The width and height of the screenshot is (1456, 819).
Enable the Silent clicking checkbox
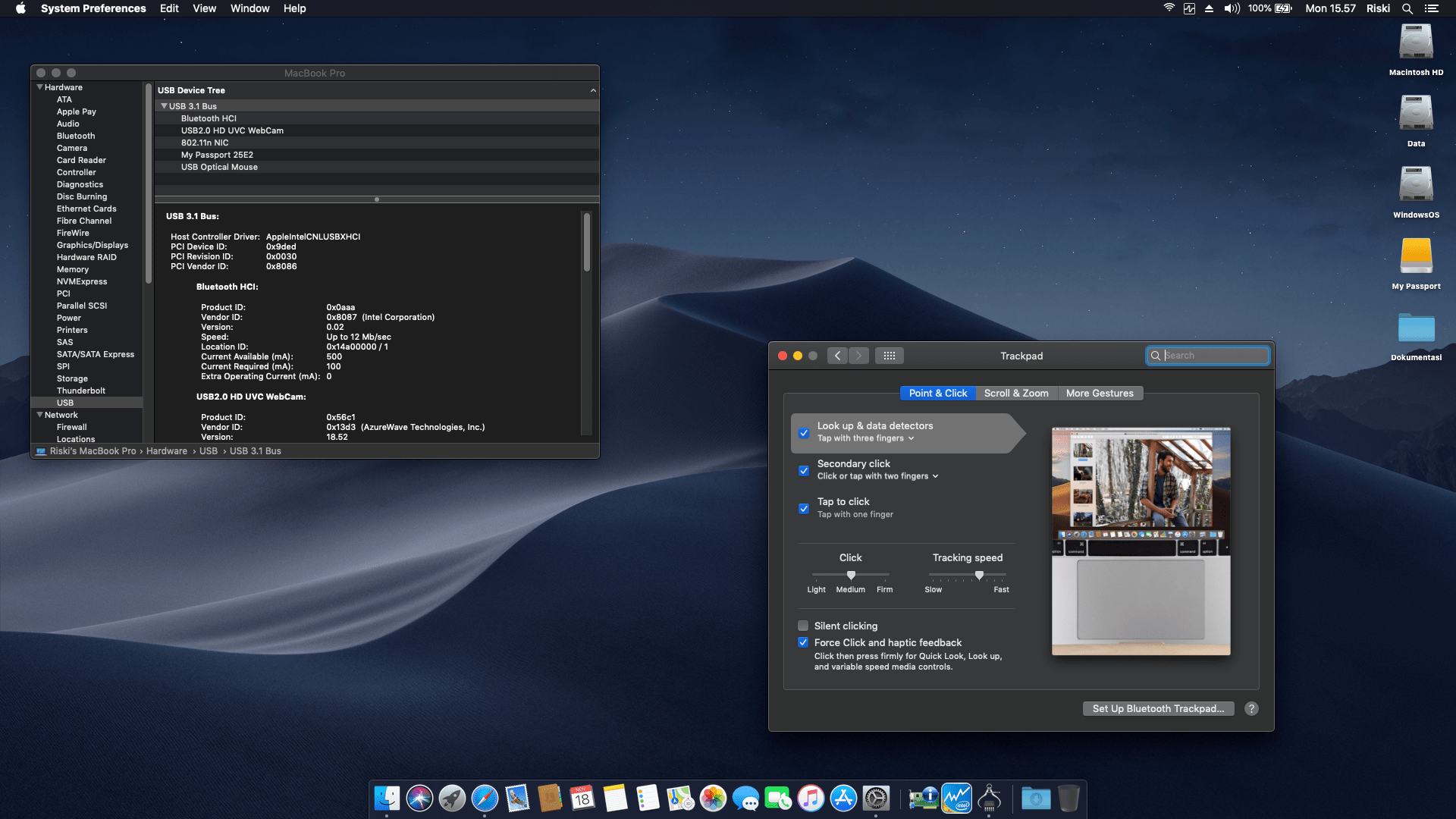[803, 626]
